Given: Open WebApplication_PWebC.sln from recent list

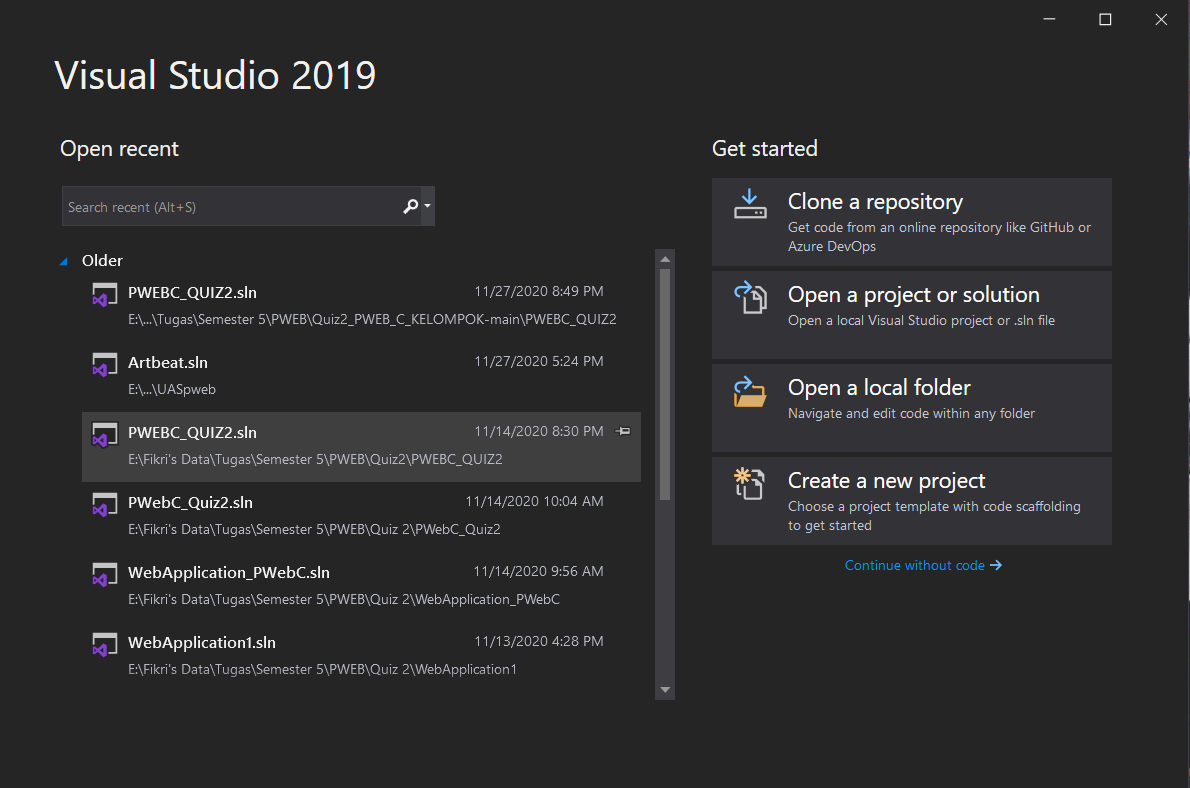Looking at the screenshot, I should [361, 586].
